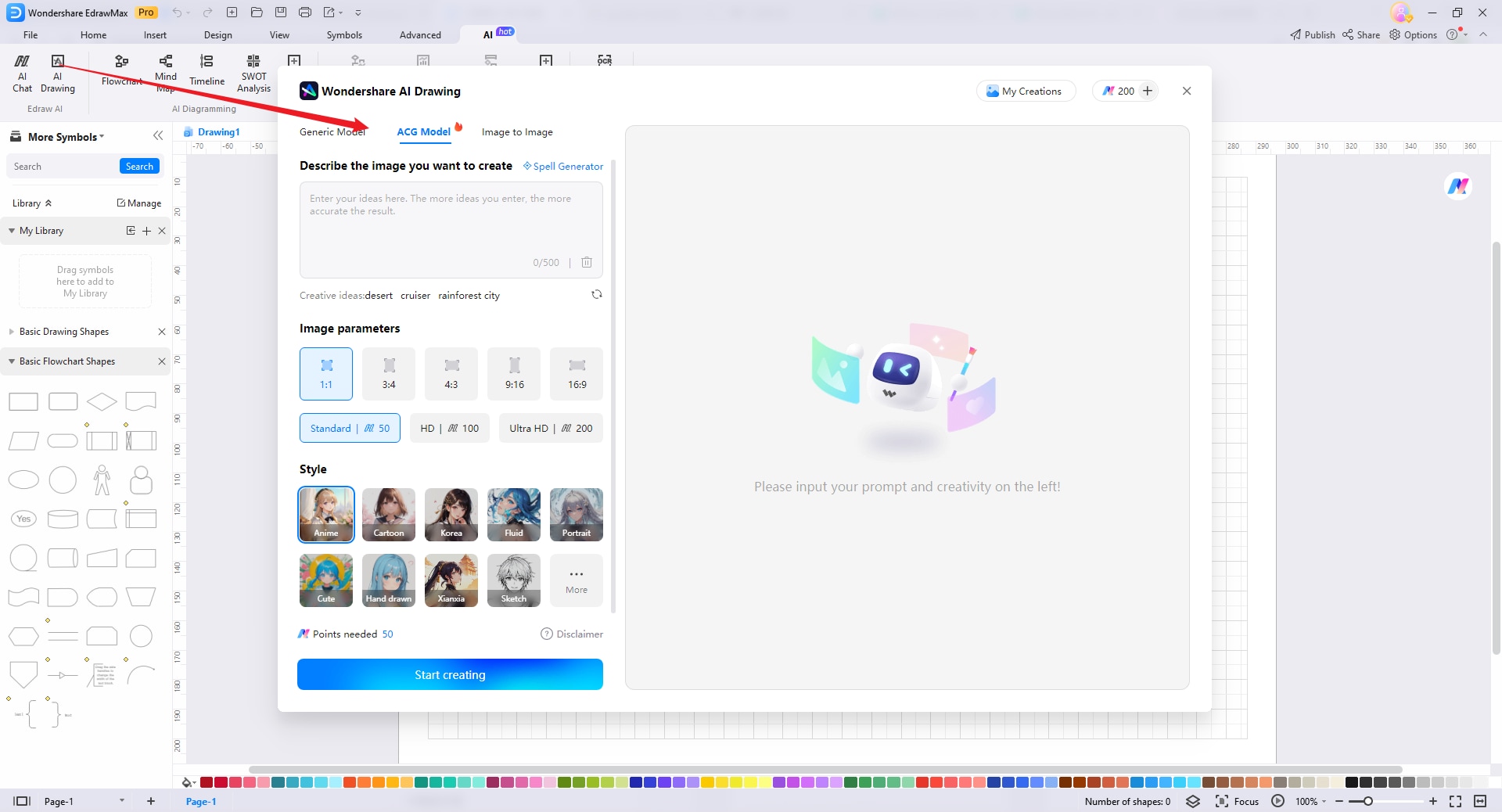Select the 4:3 aspect ratio
The height and width of the screenshot is (812, 1502).
coord(451,374)
